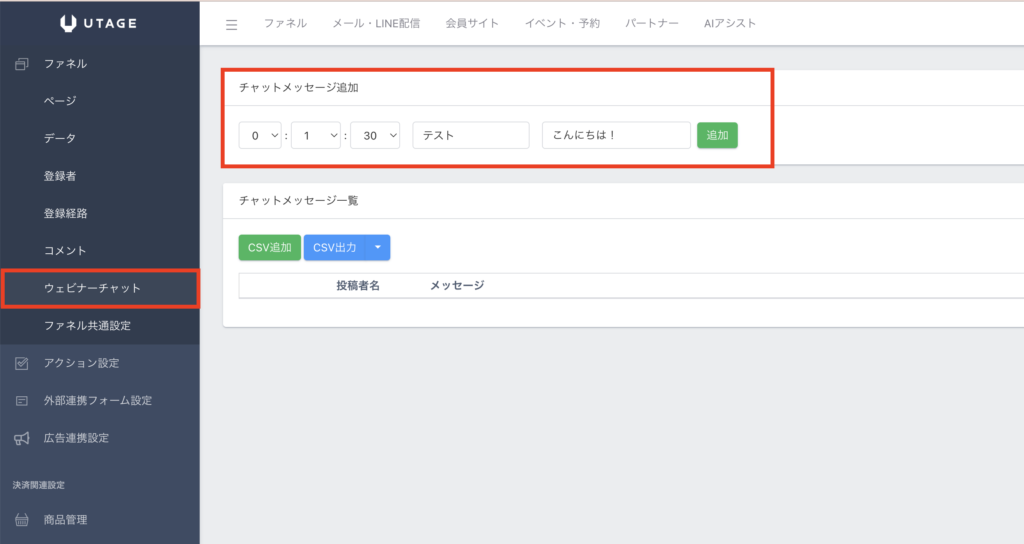The width and height of the screenshot is (1024, 544).
Task: Click the 投稿者名 column header
Action: click(x=358, y=285)
